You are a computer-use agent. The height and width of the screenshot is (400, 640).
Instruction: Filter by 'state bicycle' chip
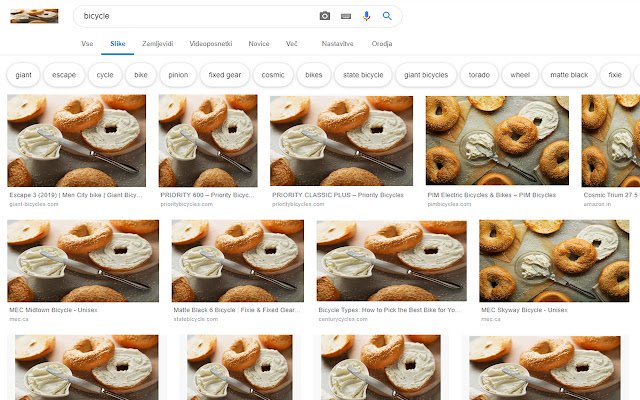[363, 75]
